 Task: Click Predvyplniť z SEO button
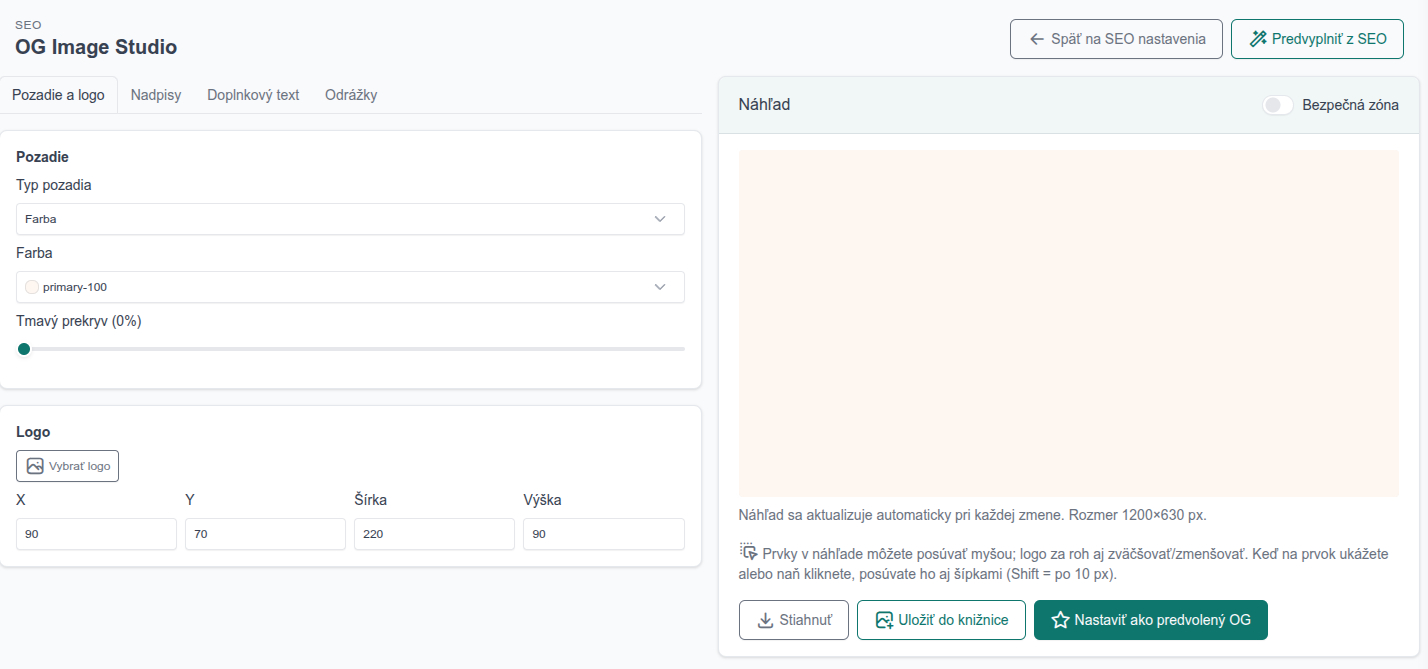(x=1317, y=40)
